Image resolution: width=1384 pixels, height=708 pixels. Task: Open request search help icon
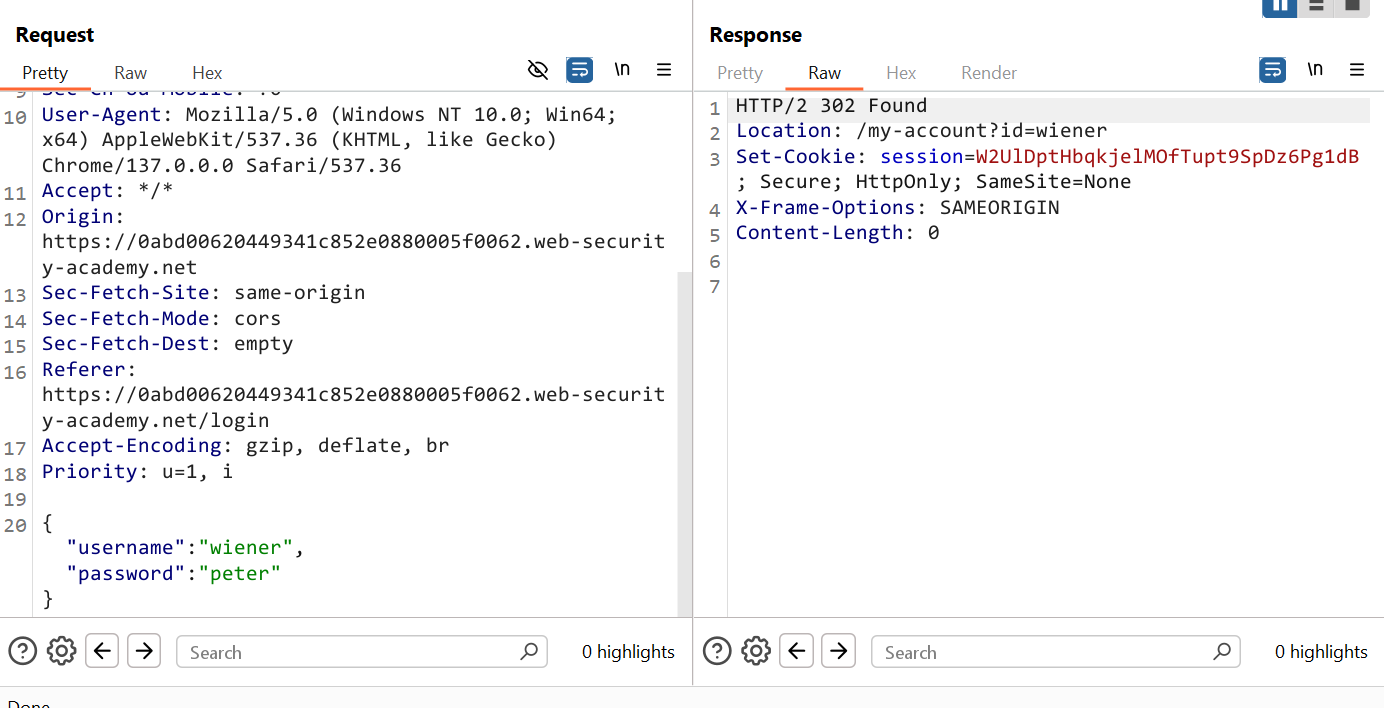(x=22, y=651)
